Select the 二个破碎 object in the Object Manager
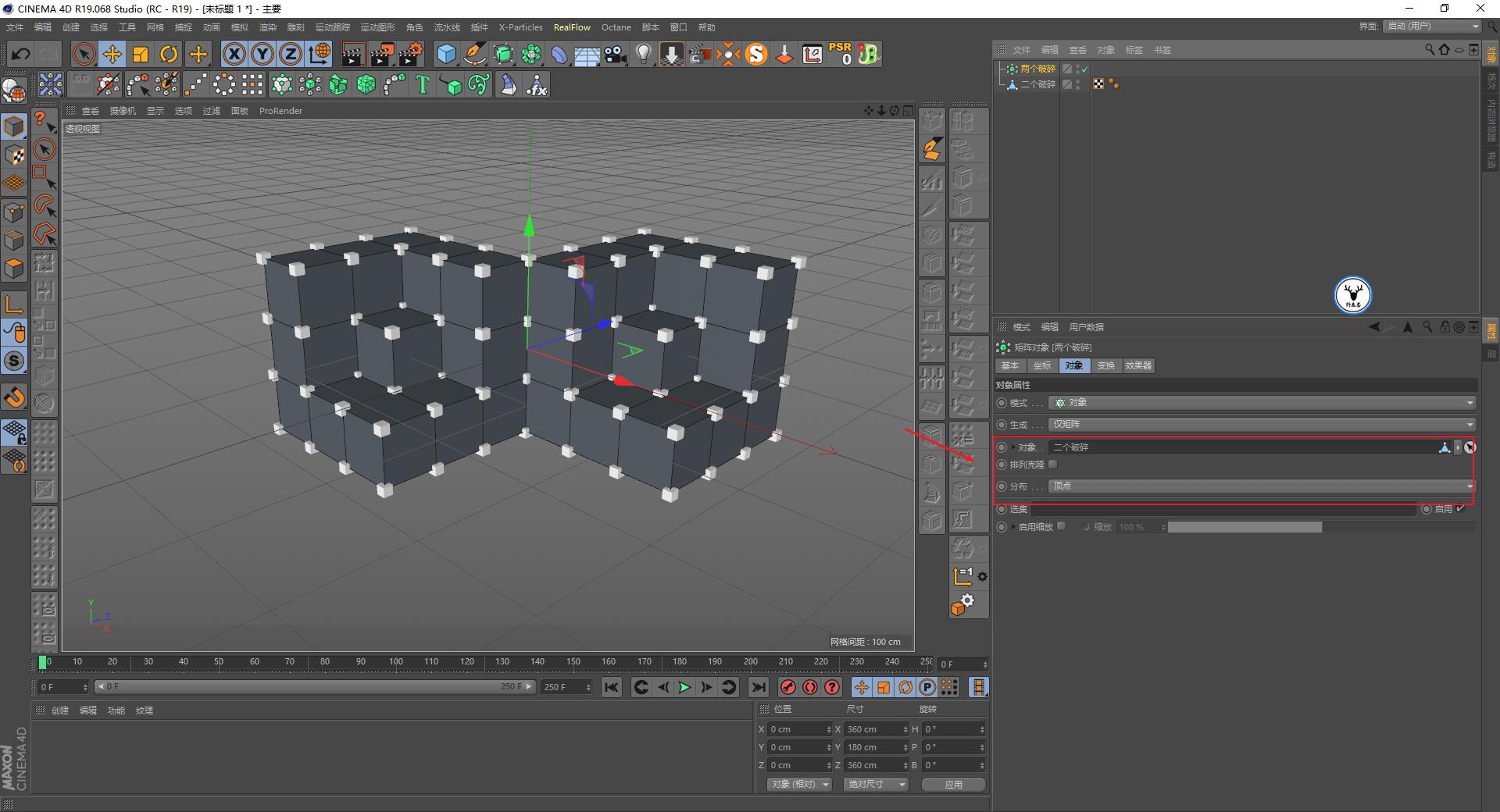Viewport: 1500px width, 812px height. (x=1037, y=84)
